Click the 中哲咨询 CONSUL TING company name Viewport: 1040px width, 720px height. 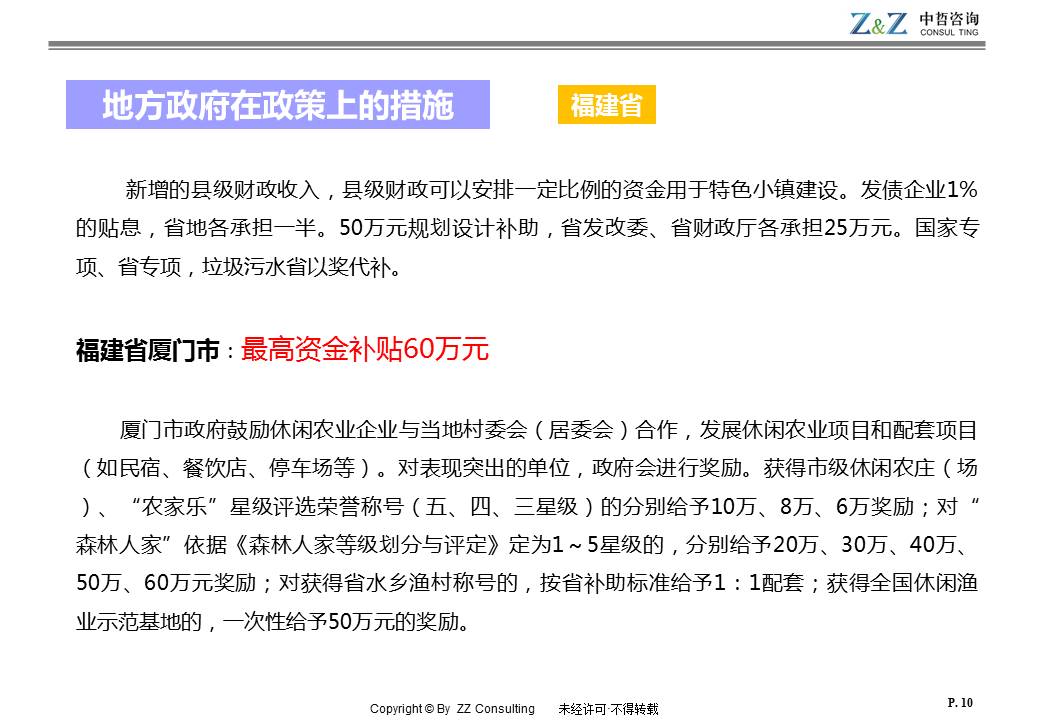click(949, 24)
